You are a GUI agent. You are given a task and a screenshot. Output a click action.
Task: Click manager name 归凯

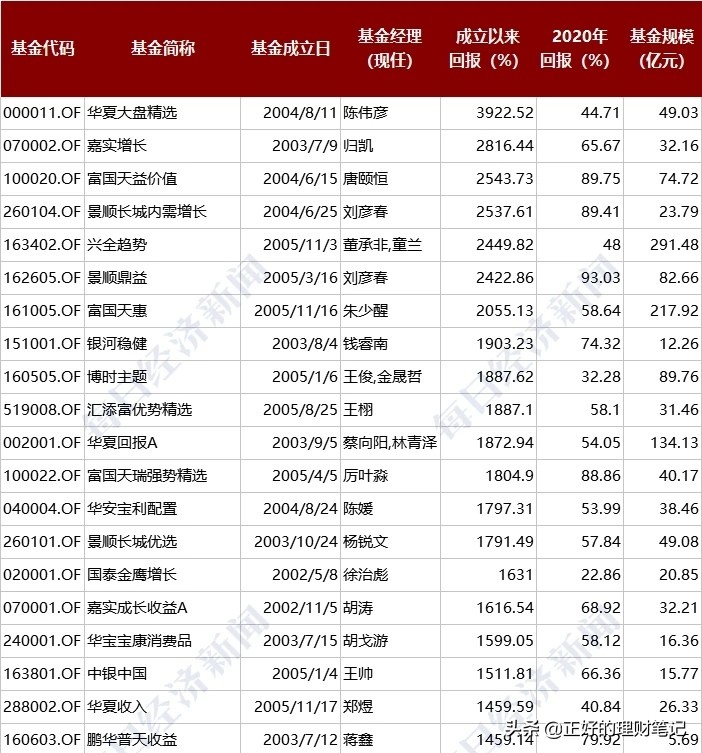point(358,146)
